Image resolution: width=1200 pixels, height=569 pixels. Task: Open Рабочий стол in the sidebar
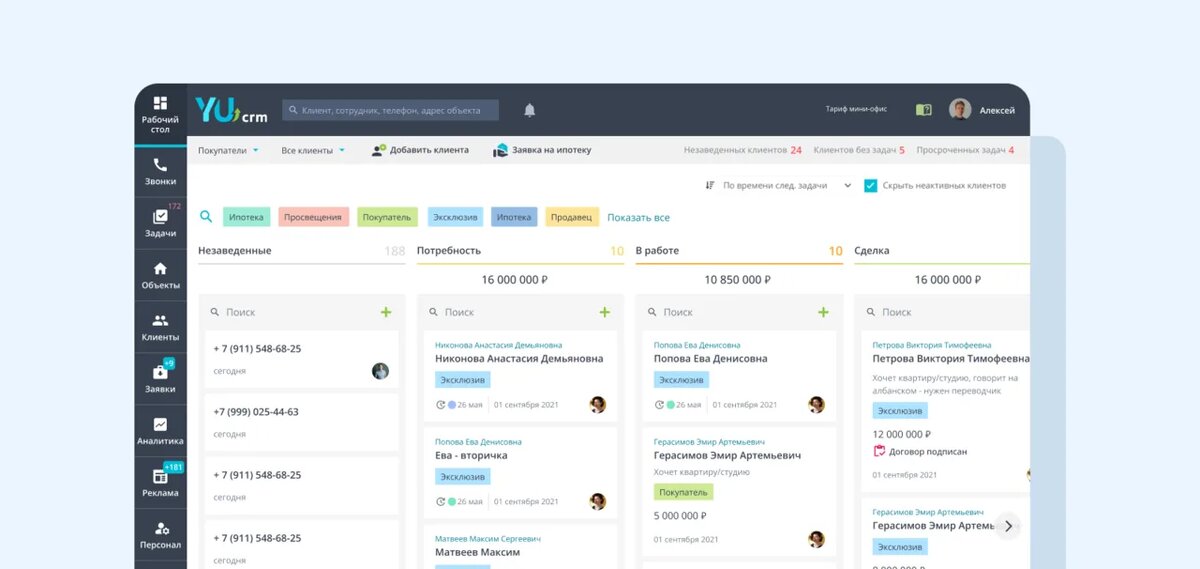click(x=160, y=115)
